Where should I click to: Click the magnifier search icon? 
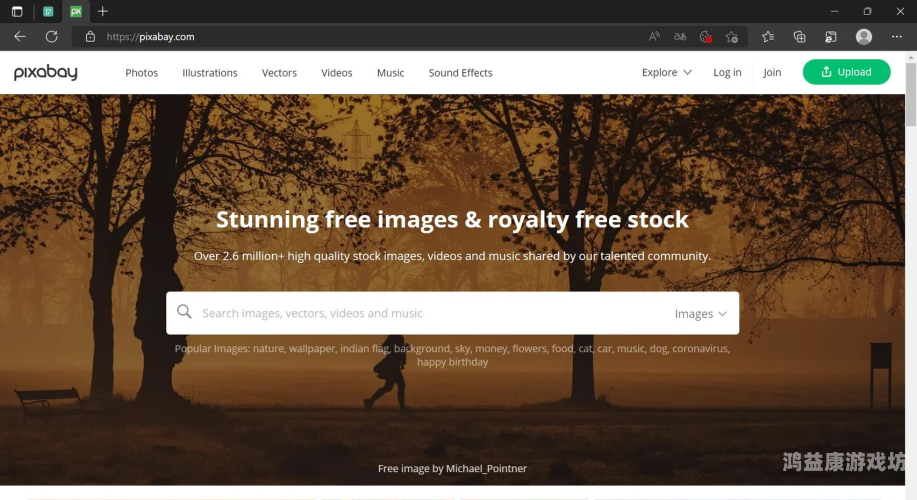click(184, 312)
